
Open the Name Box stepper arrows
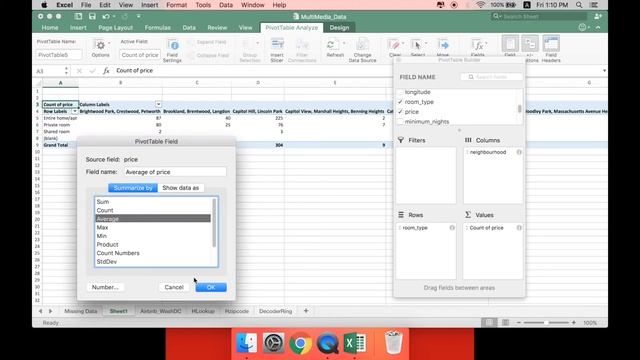click(66, 71)
